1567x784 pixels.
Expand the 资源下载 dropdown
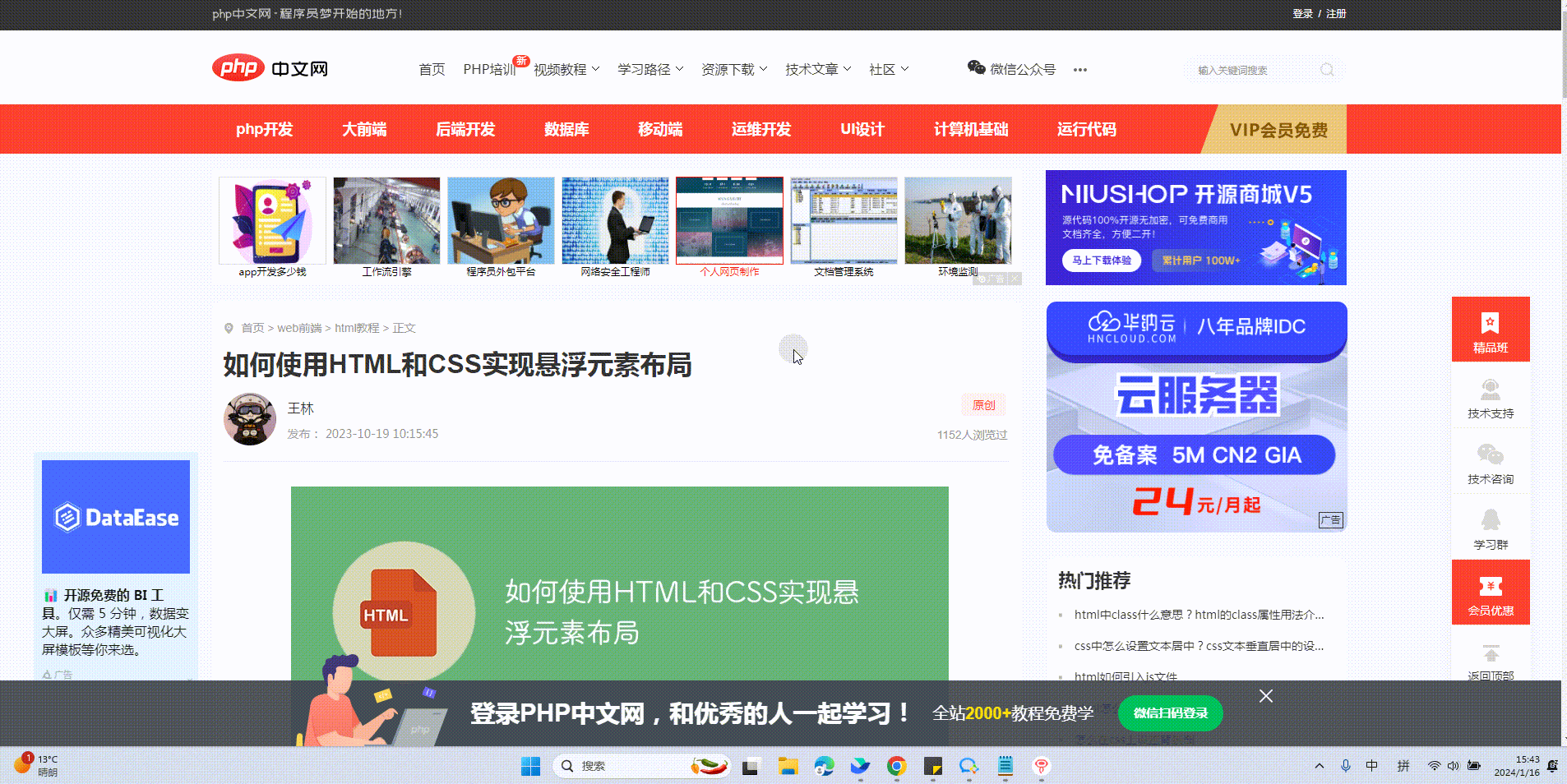(733, 70)
